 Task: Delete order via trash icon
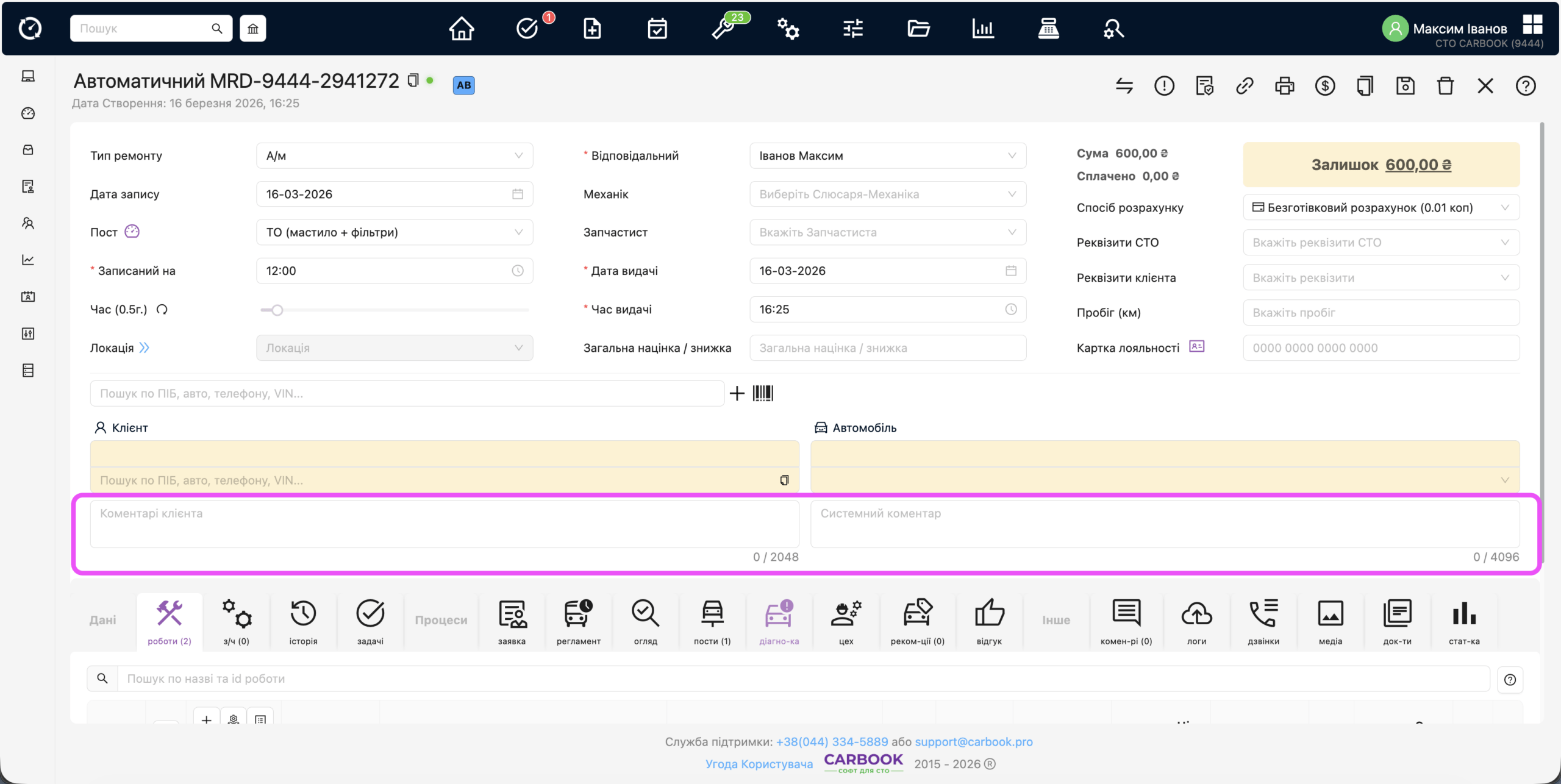click(x=1445, y=86)
